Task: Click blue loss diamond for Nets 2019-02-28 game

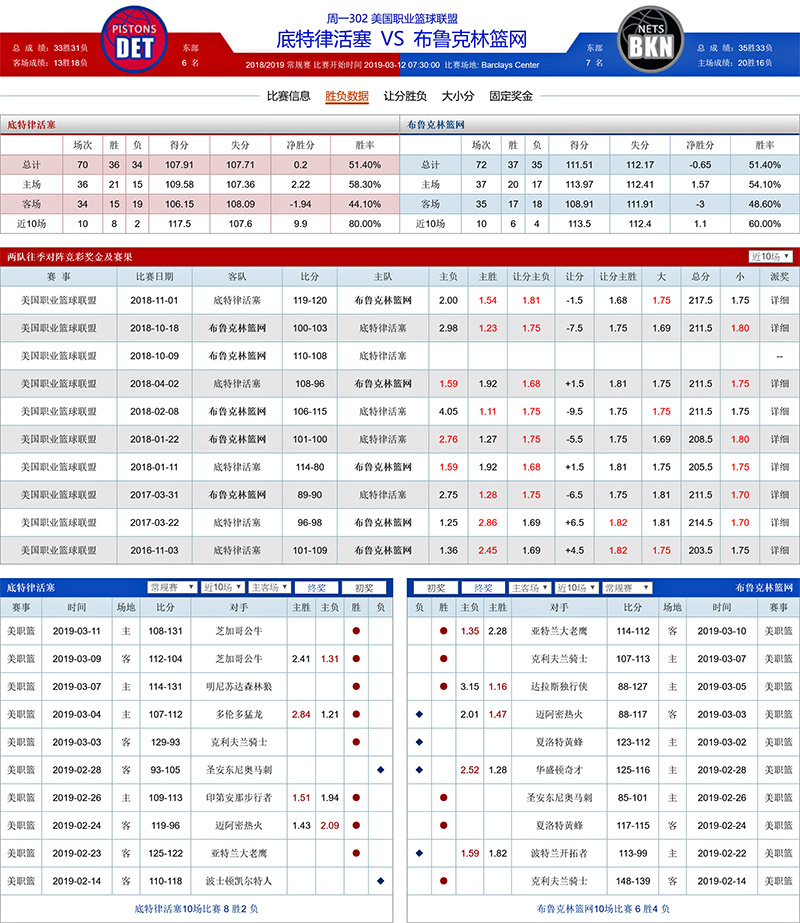Action: (x=419, y=770)
